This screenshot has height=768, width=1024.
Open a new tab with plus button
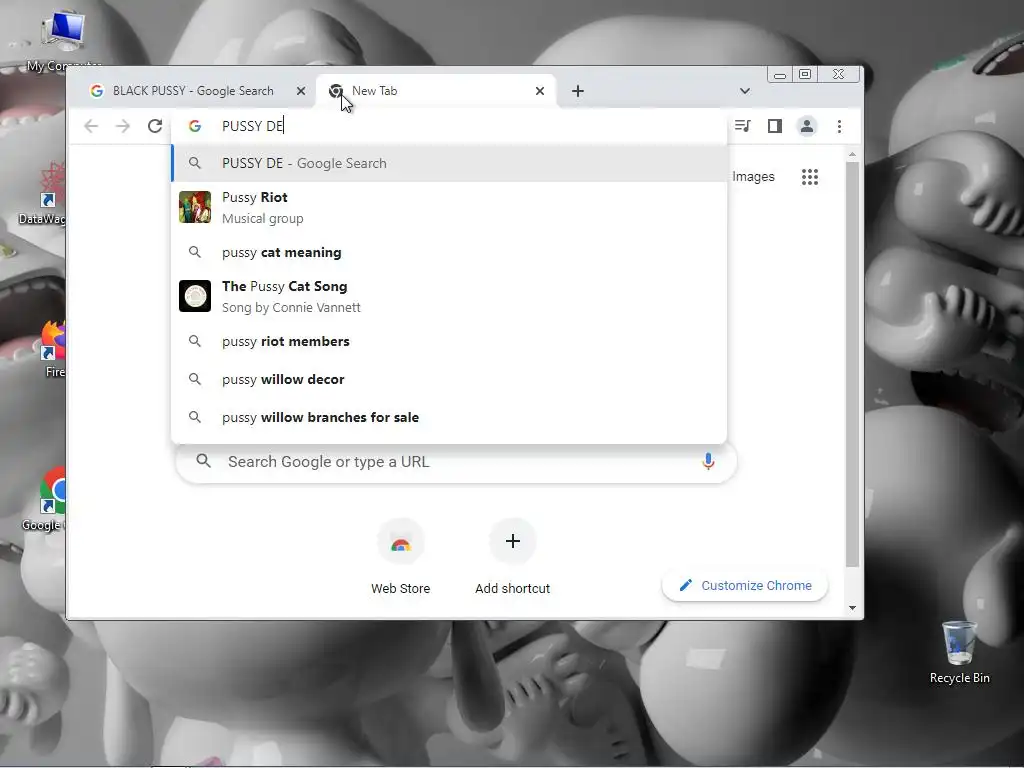577,91
